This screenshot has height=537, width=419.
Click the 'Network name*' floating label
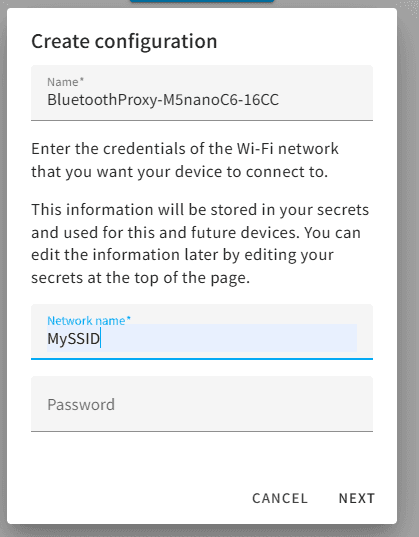click(89, 321)
